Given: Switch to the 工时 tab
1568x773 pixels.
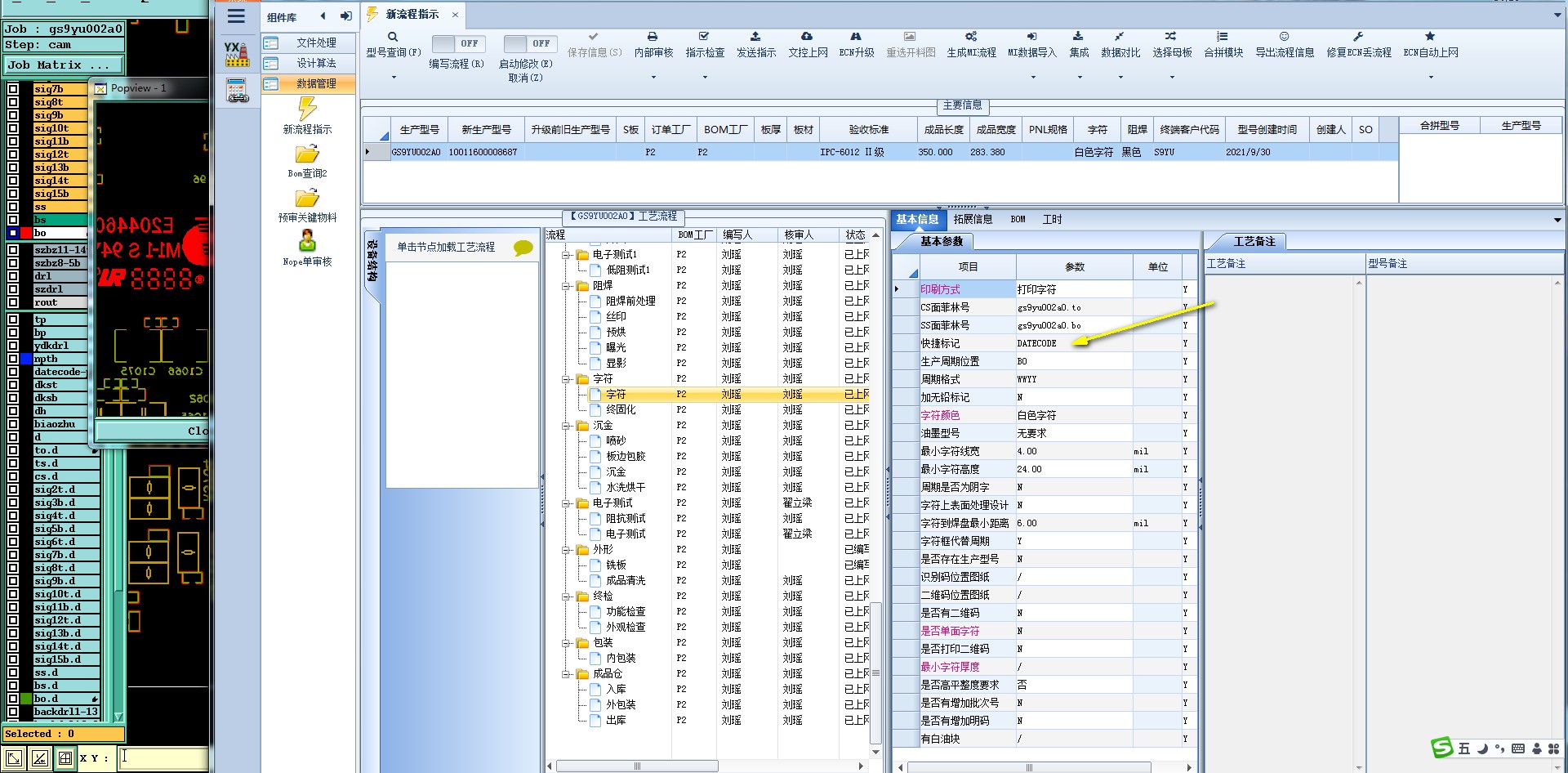Looking at the screenshot, I should click(x=1052, y=219).
